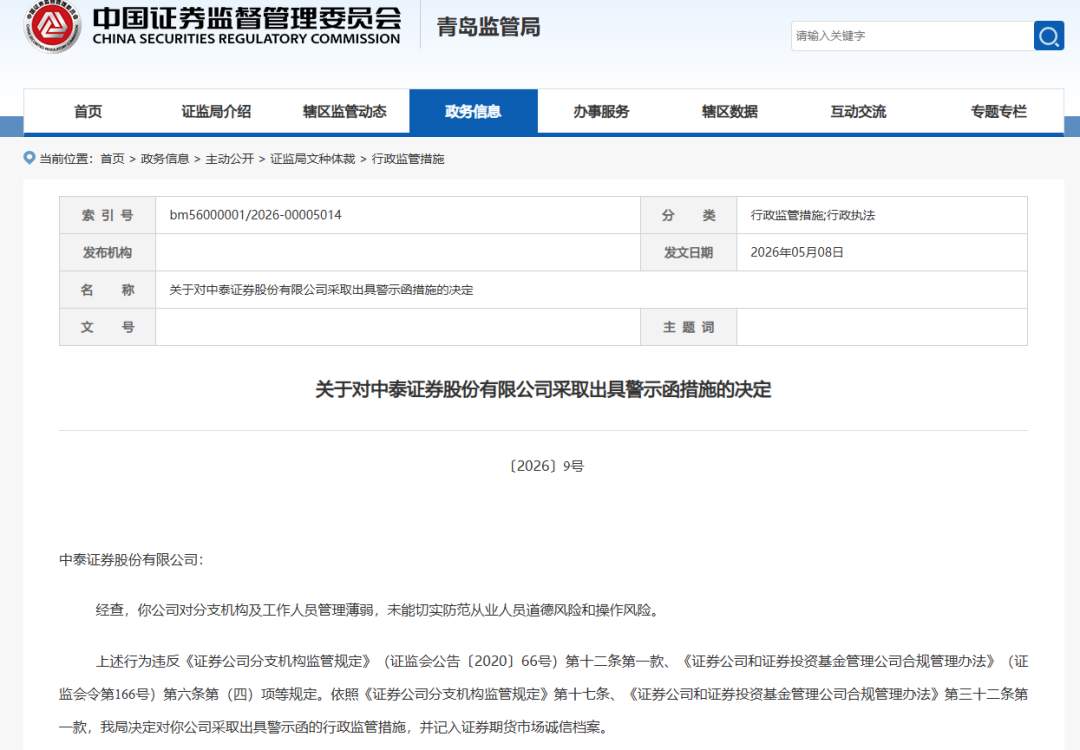Screen dimensions: 1080x750
Task: Open the 辖区数据 navigation tab
Action: click(730, 112)
